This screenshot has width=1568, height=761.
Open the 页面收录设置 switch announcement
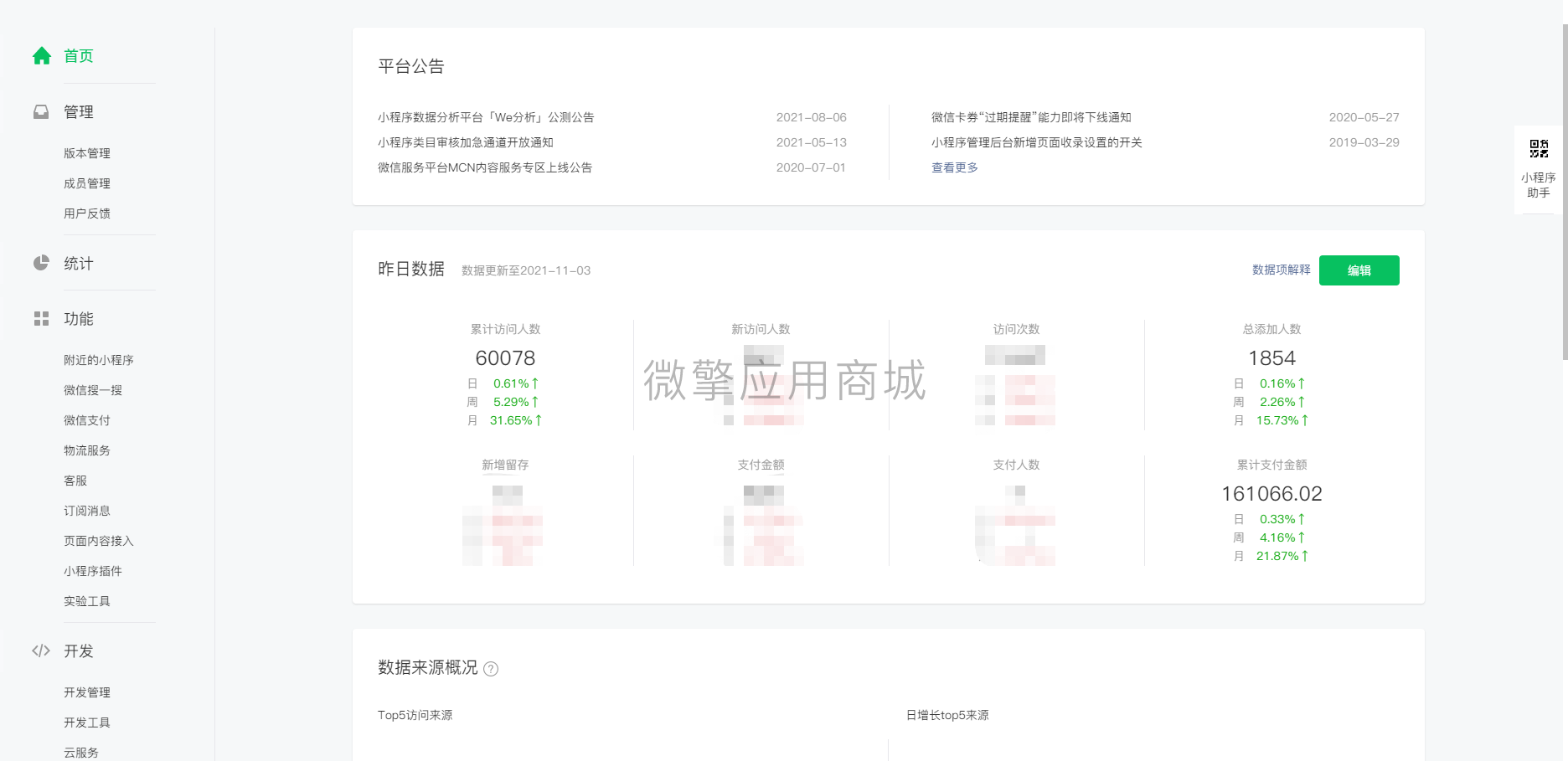tap(1037, 142)
